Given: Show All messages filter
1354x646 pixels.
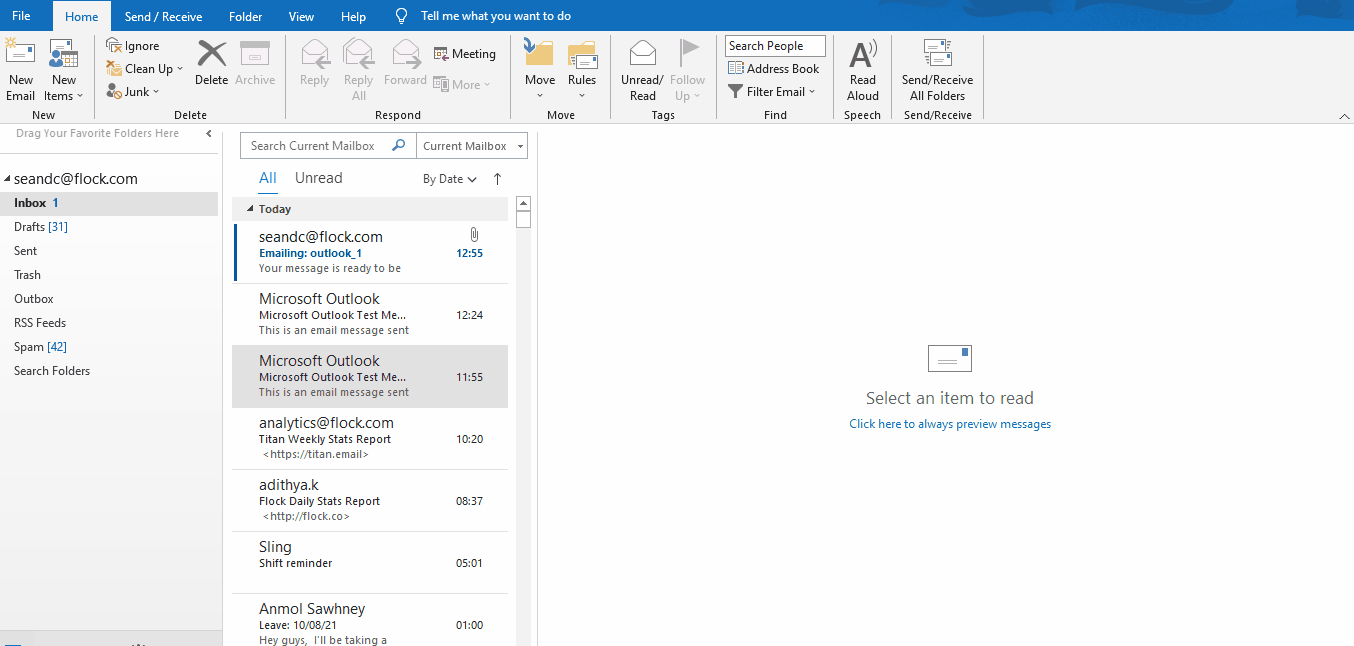Looking at the screenshot, I should 268,178.
